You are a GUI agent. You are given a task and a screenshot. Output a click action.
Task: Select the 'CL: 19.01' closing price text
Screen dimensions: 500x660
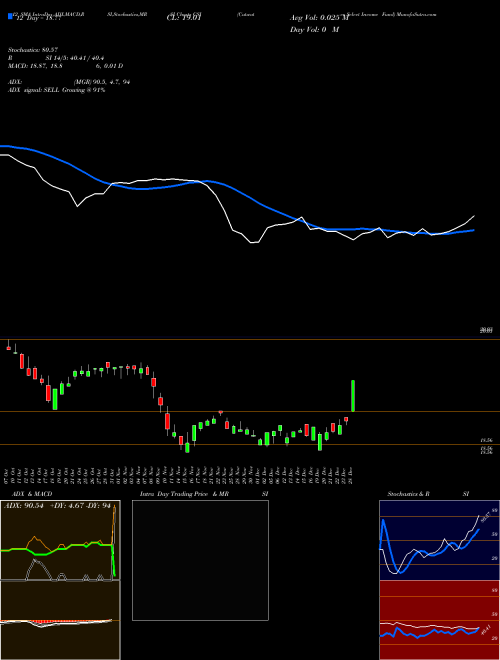pos(184,18)
